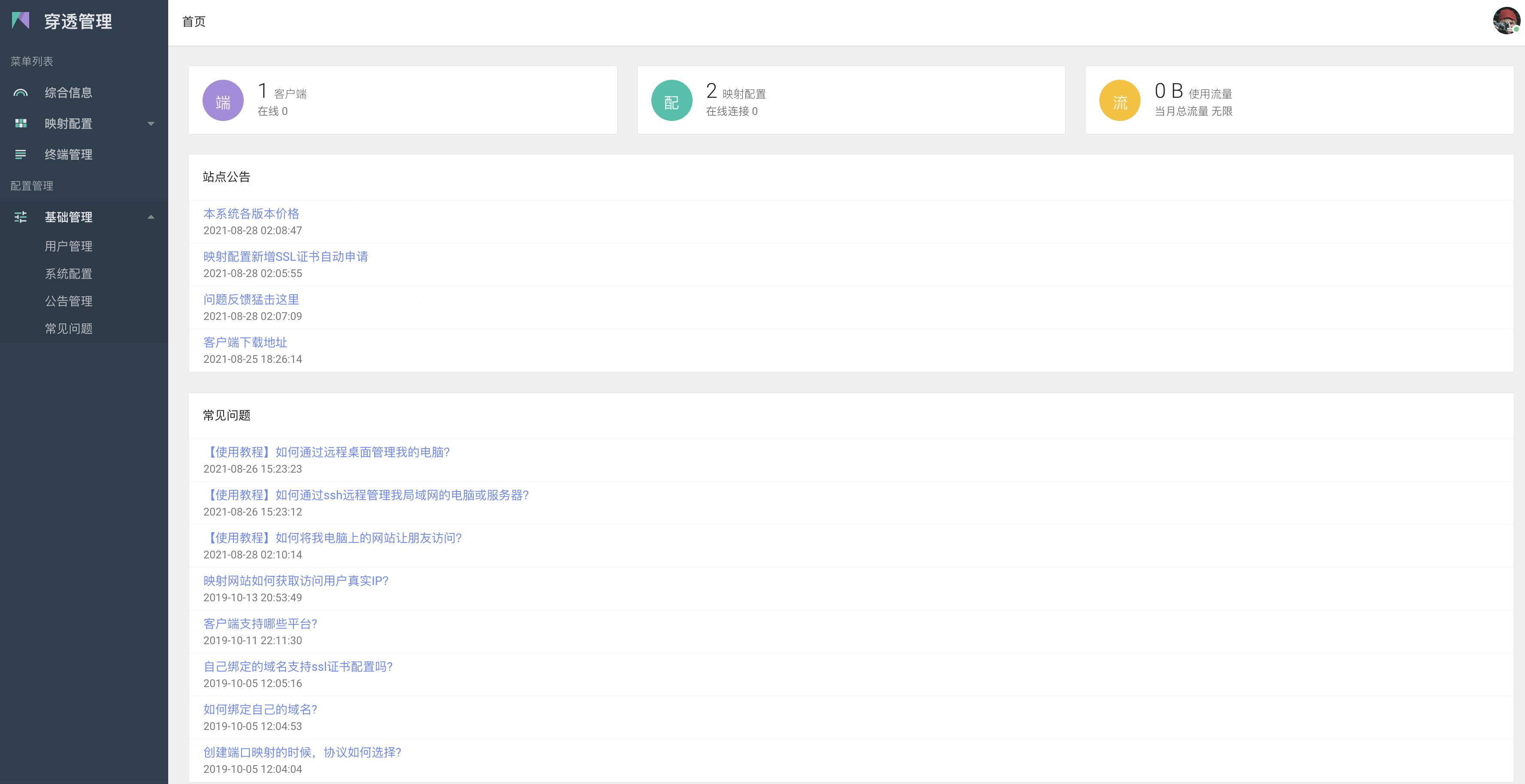Click the 常见问题 section heading in content

pos(226,415)
